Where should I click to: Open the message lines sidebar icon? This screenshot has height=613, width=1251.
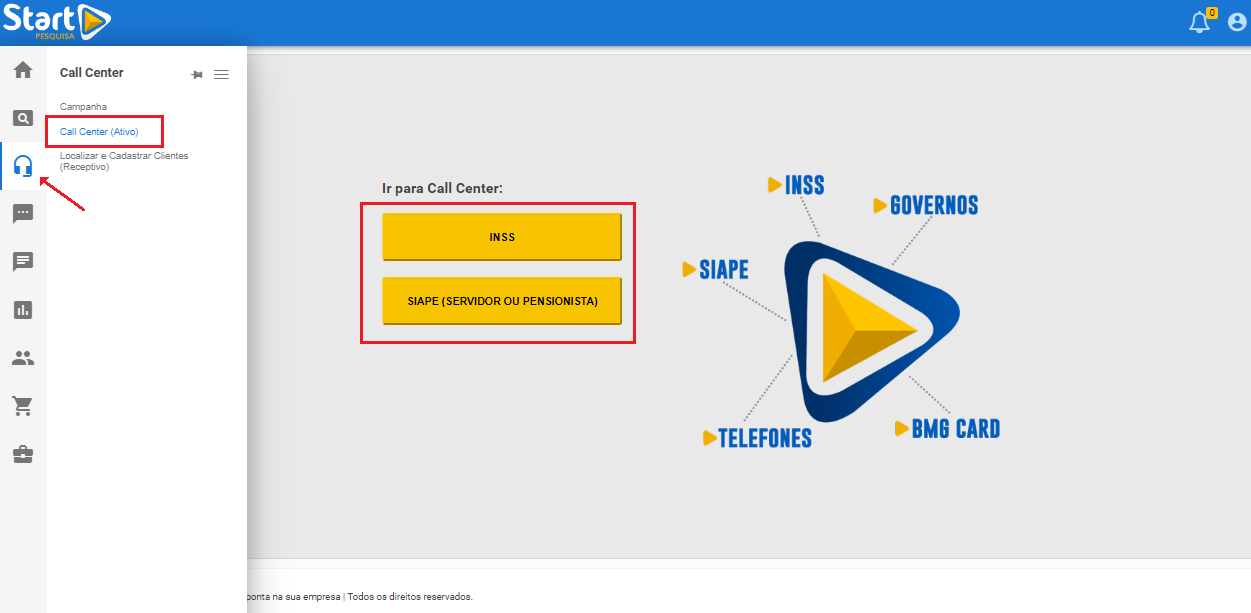pos(22,262)
